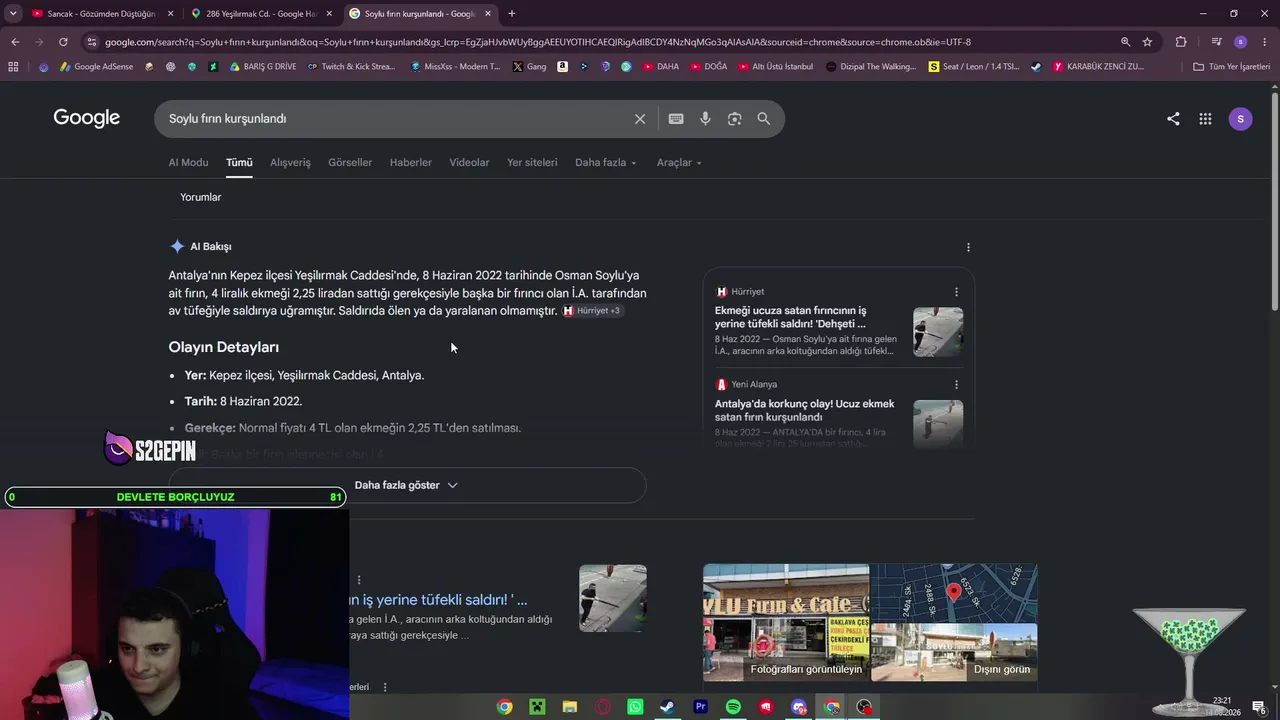1280x720 pixels.
Task: Open the Chrome tab search dropdown arrow
Action: 13,13
